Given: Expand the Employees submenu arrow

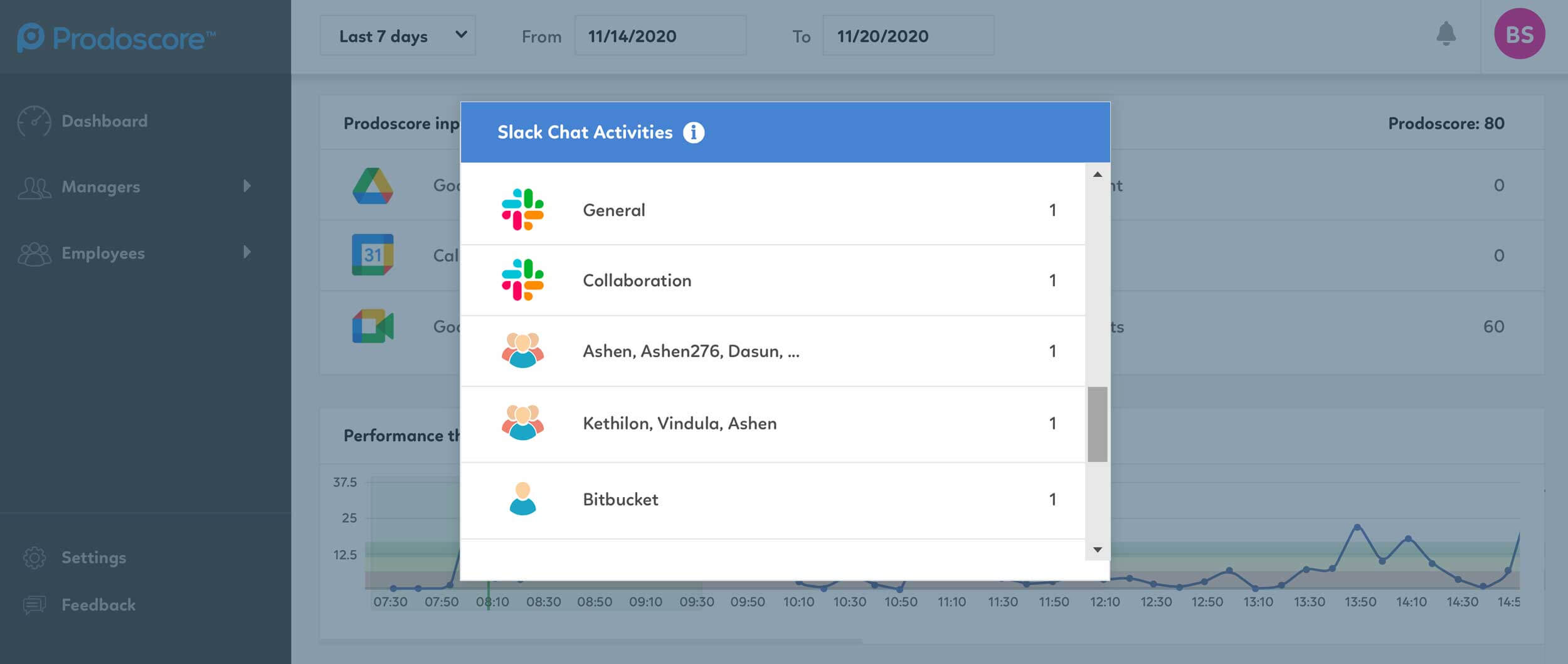Looking at the screenshot, I should pyautogui.click(x=247, y=252).
